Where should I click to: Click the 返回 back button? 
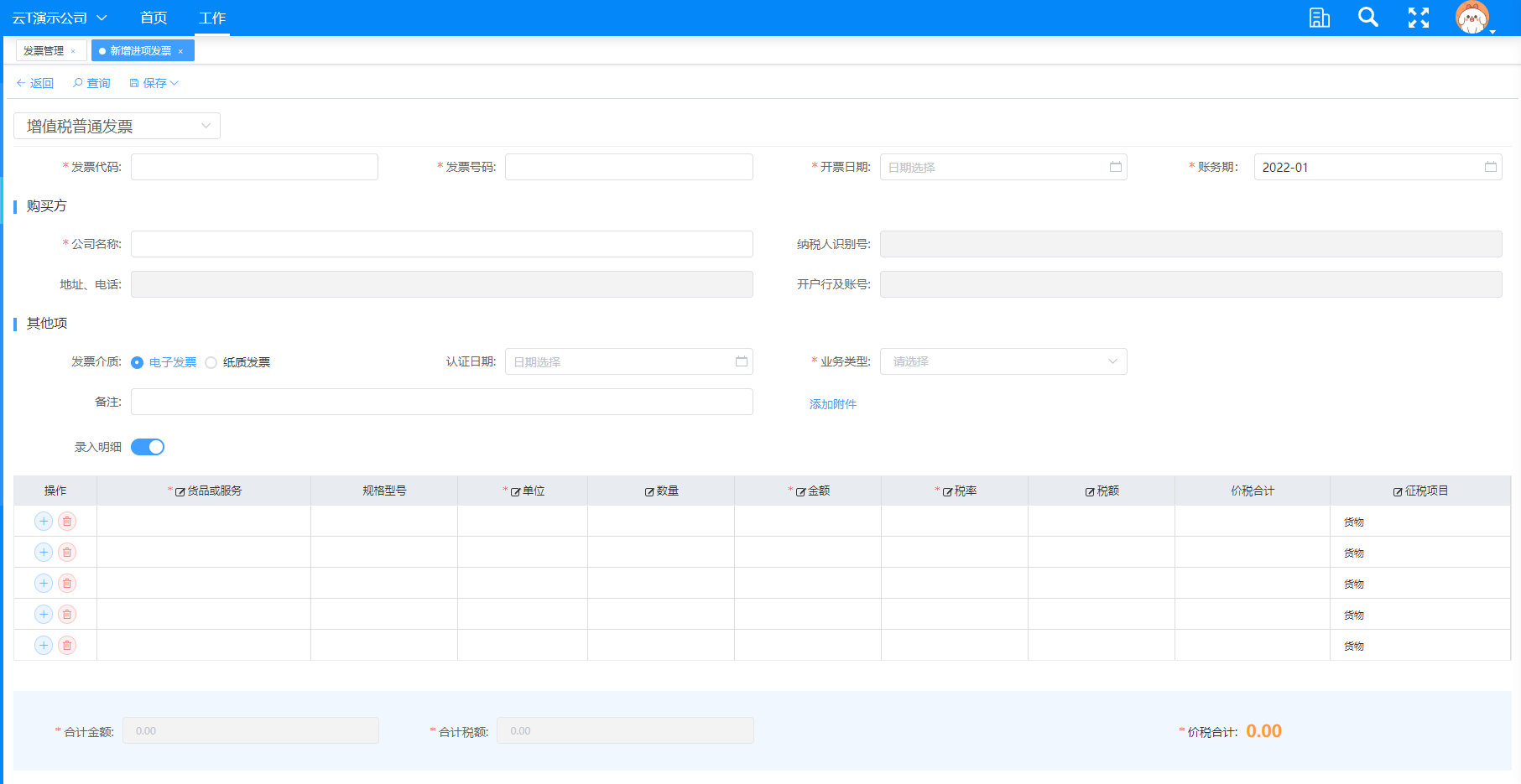(34, 83)
